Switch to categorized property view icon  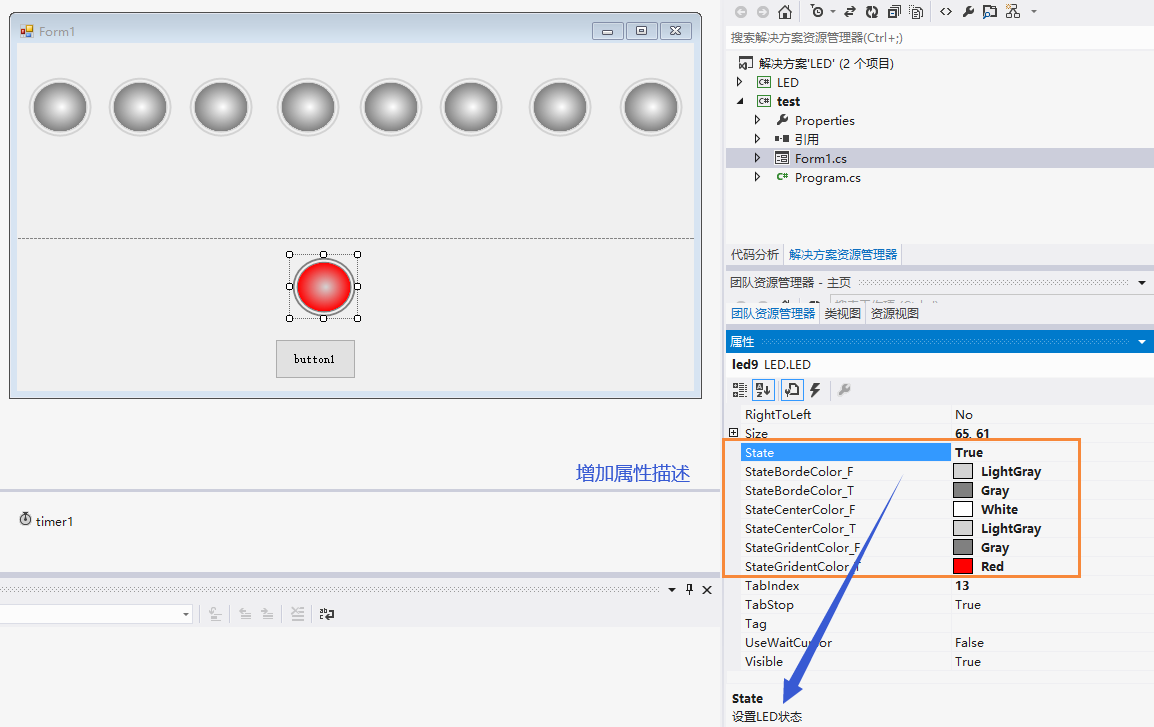pos(740,390)
